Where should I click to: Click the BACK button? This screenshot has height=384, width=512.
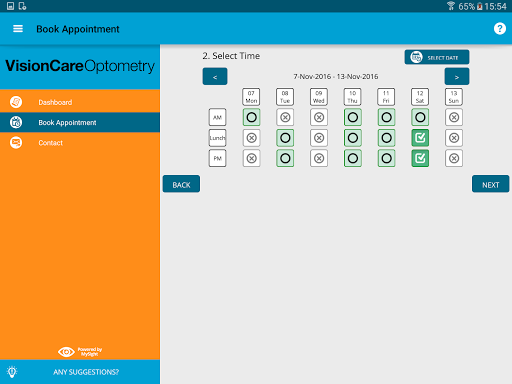tap(181, 184)
